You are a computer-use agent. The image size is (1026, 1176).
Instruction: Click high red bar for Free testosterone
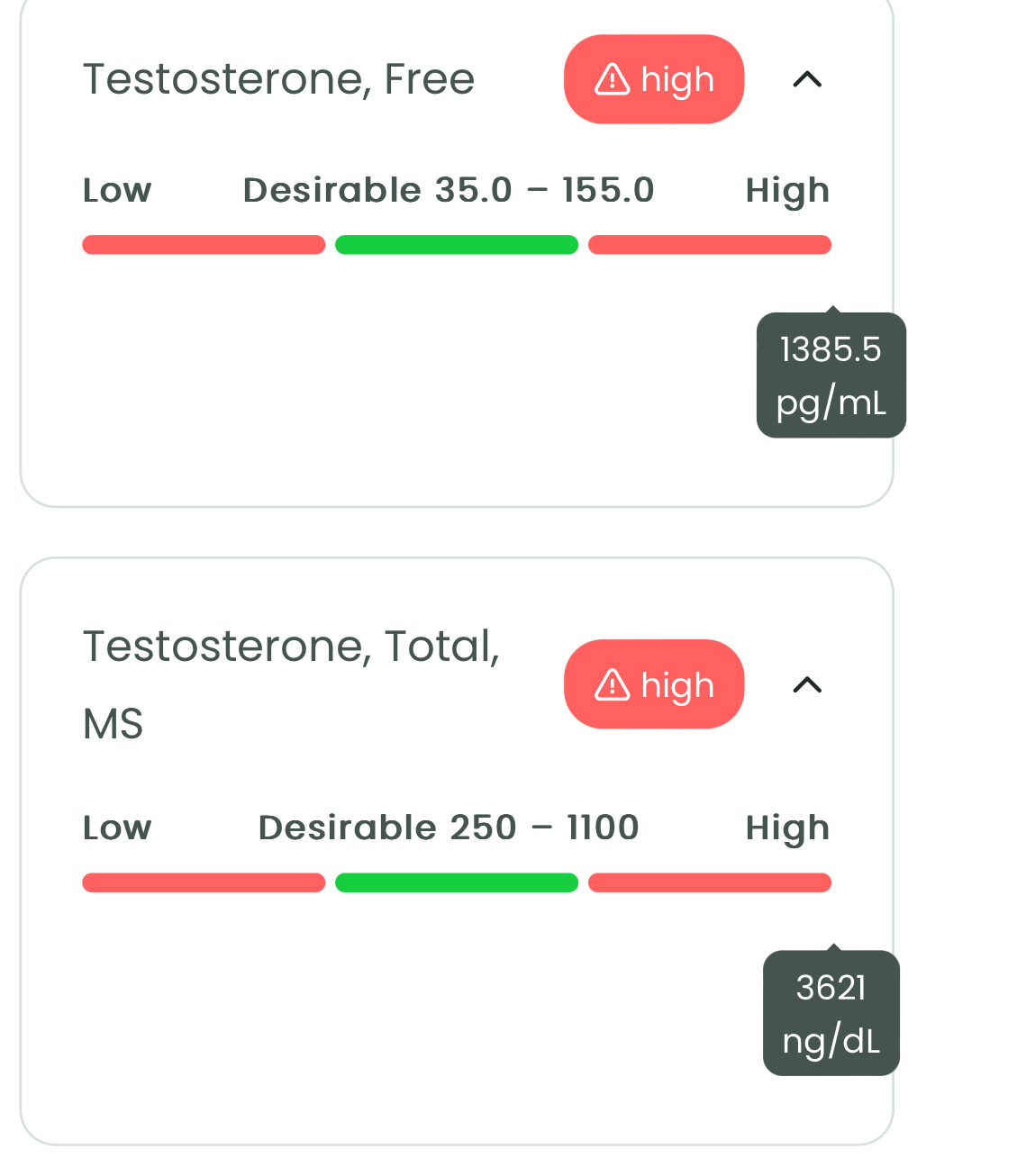tap(710, 245)
